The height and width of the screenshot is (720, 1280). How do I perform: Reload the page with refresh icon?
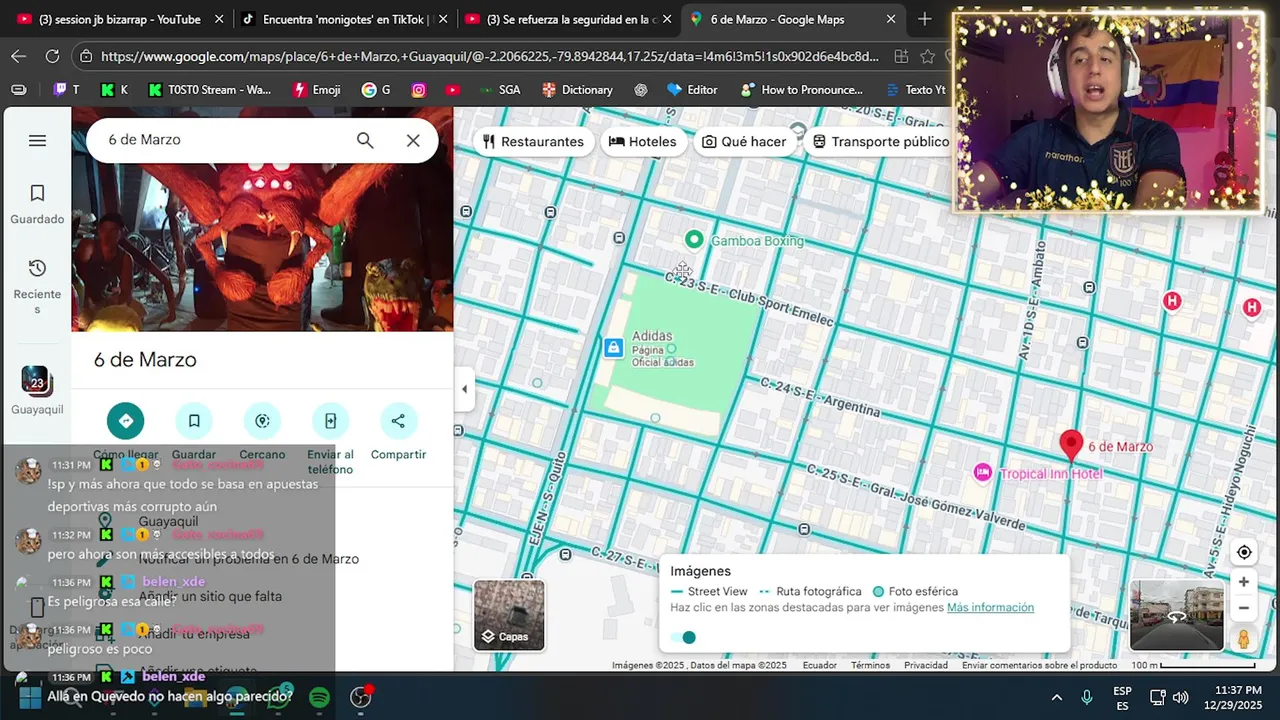click(x=52, y=57)
